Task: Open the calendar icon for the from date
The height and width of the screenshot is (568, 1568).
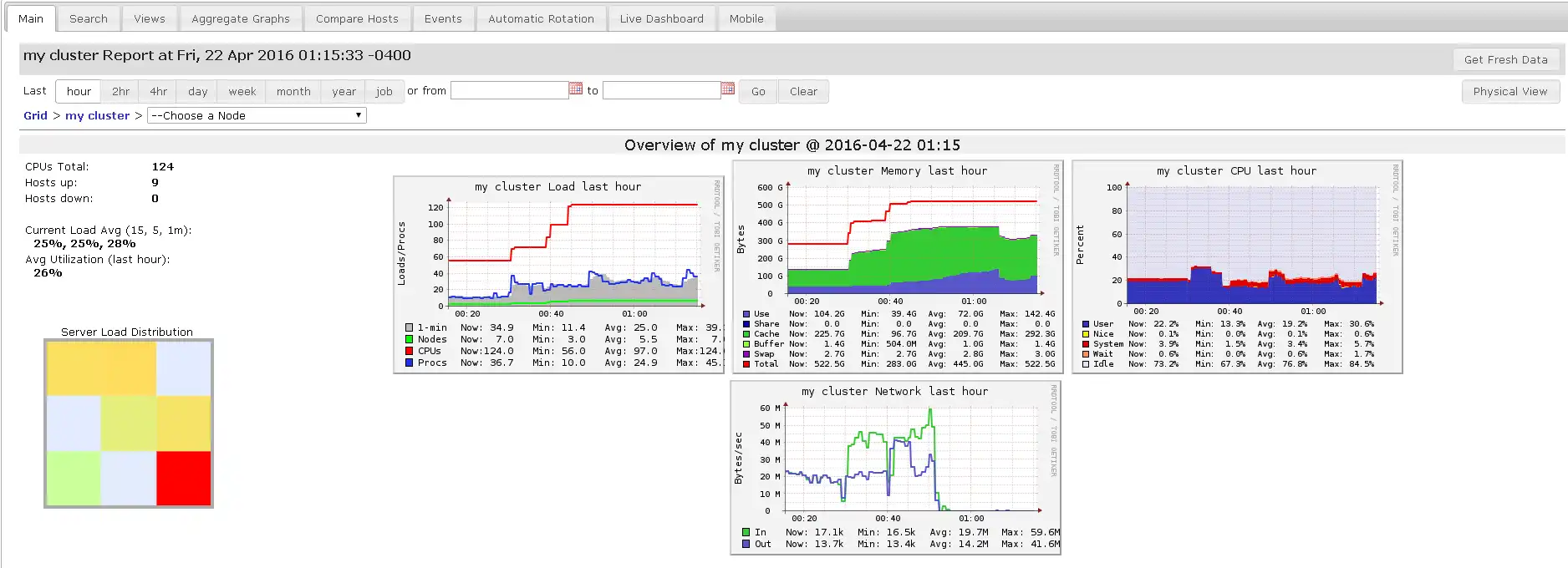Action: coord(575,89)
